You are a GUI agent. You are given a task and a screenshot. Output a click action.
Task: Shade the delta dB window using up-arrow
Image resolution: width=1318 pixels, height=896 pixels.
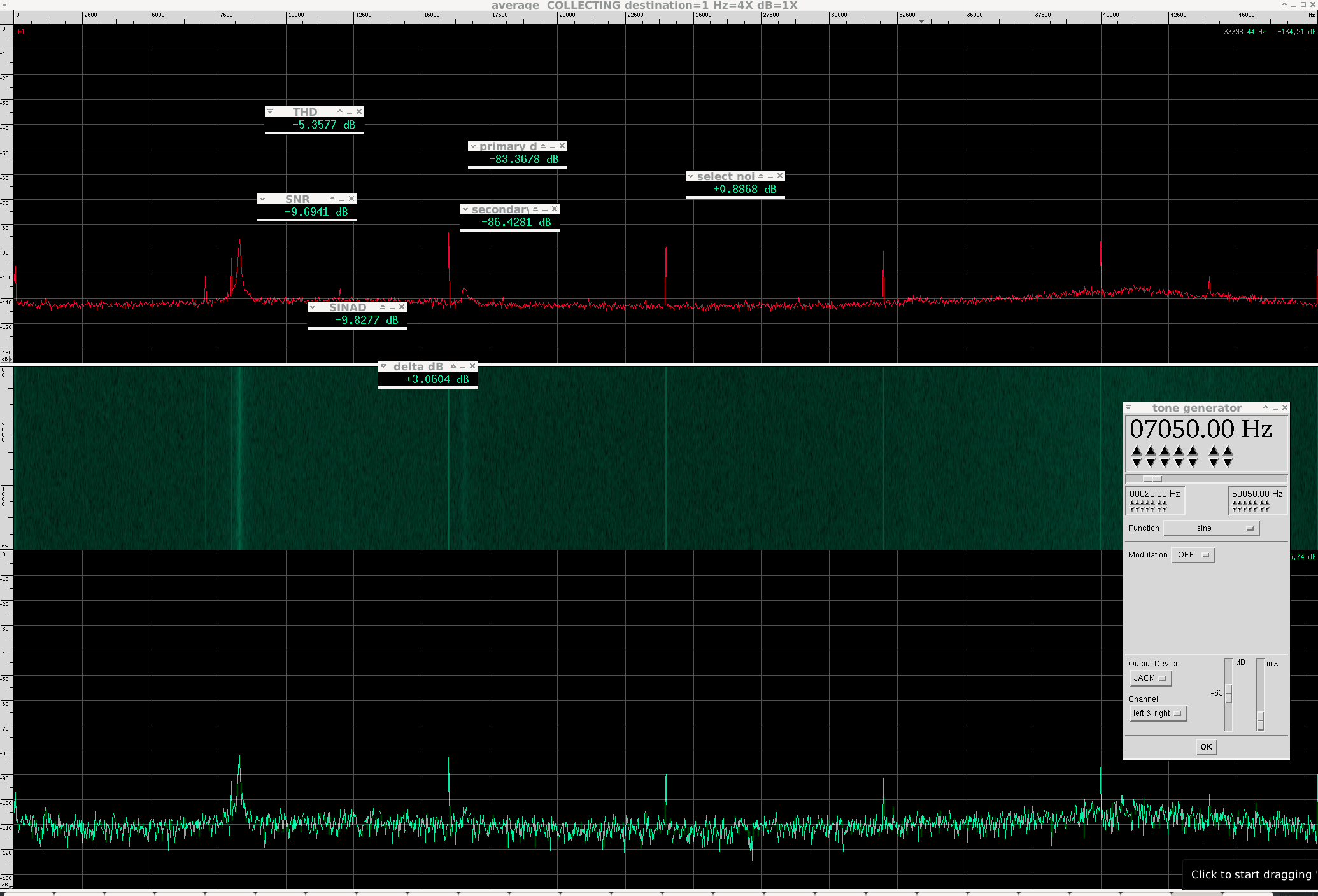coord(453,366)
